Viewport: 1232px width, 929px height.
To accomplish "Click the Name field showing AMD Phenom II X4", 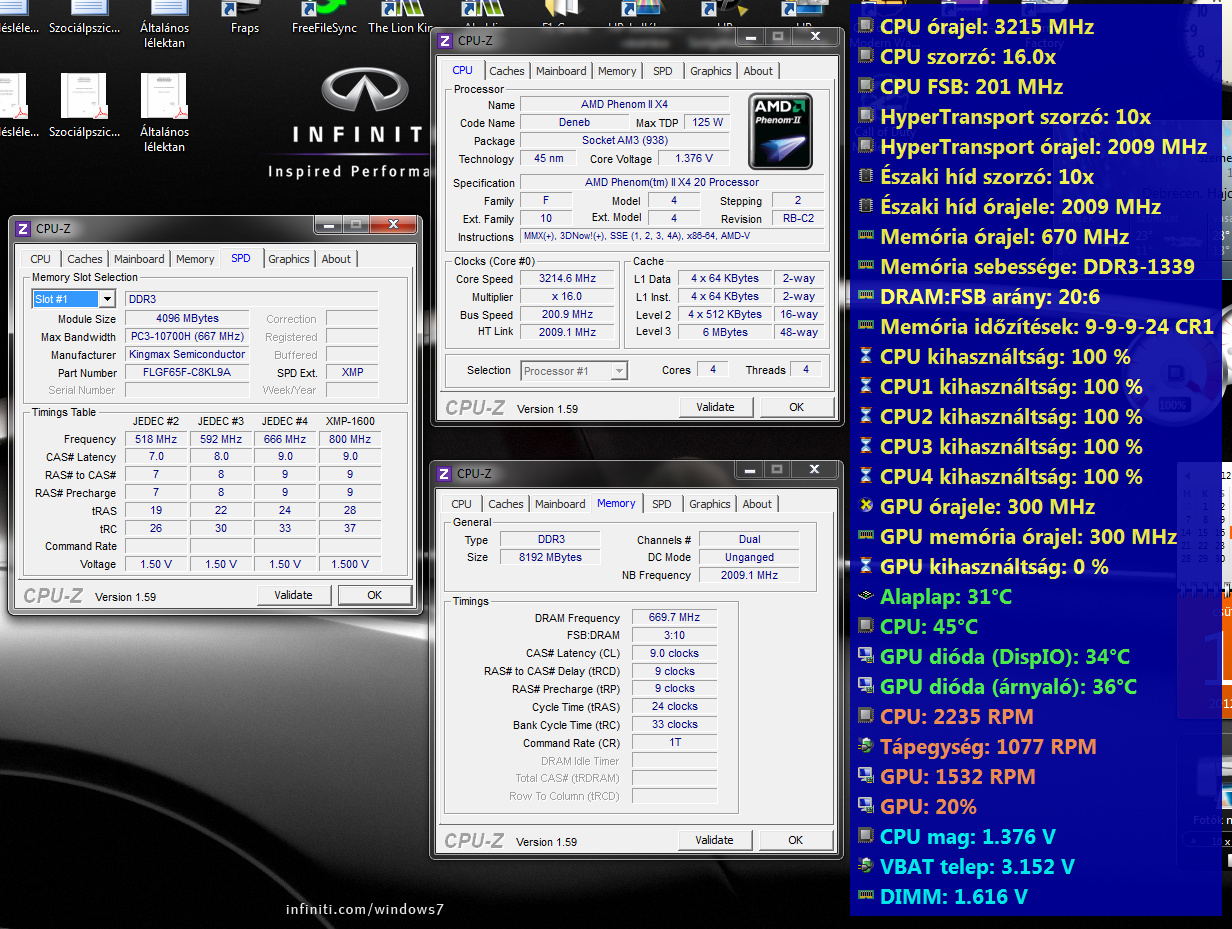I will tap(626, 105).
